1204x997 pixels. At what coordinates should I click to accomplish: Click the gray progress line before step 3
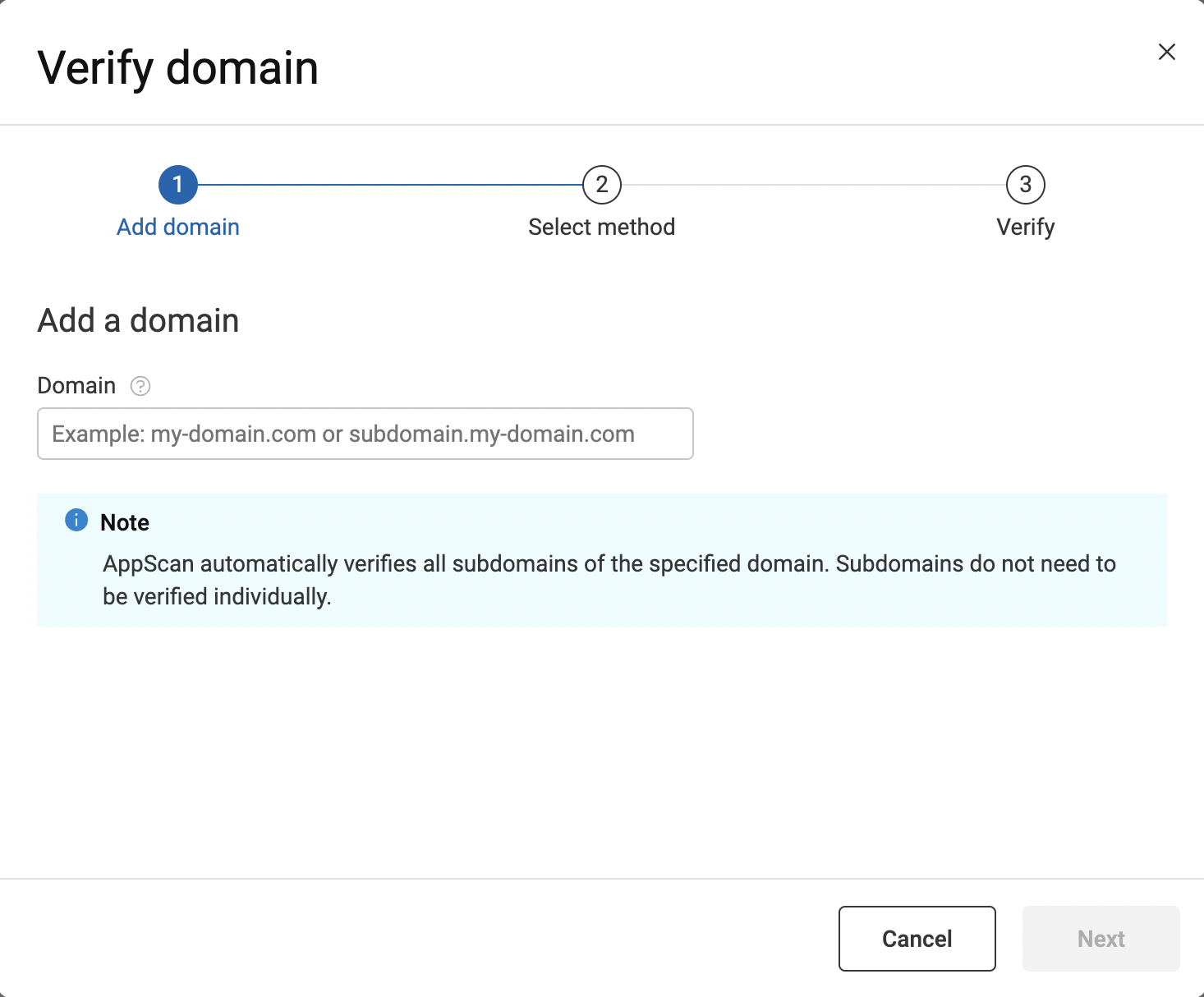click(x=813, y=185)
